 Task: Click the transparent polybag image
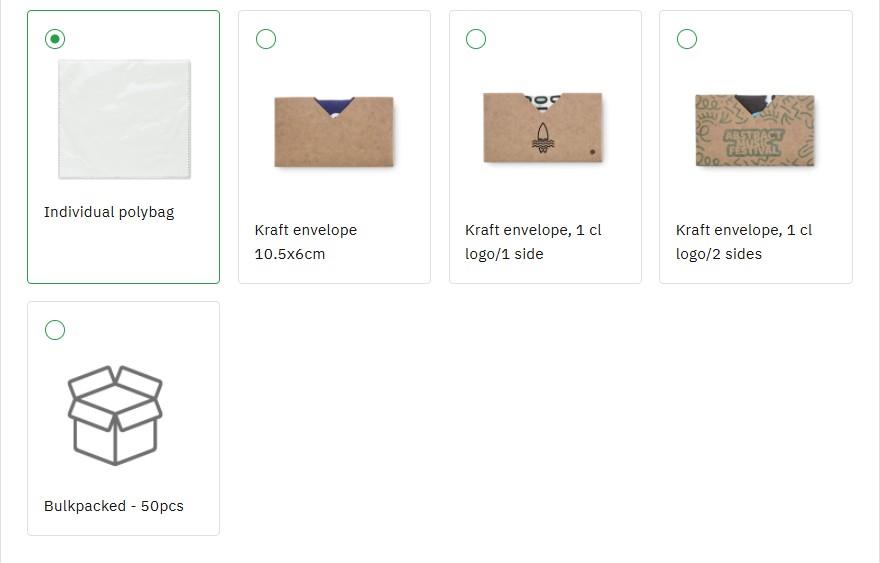point(123,119)
